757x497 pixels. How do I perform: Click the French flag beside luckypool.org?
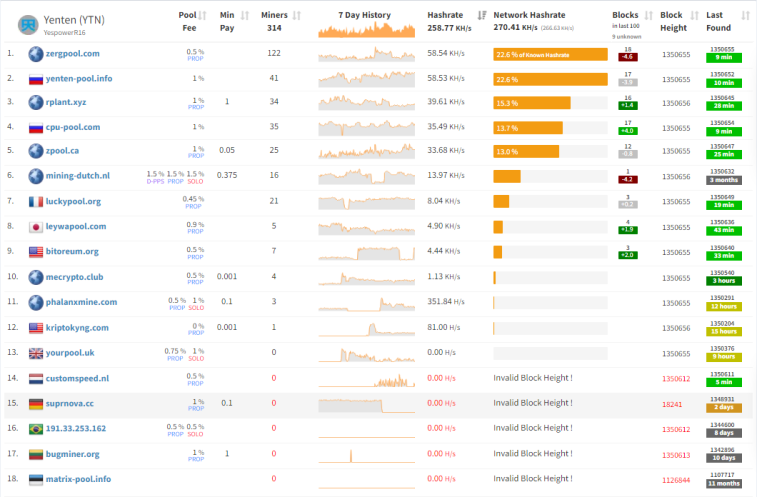[36, 201]
